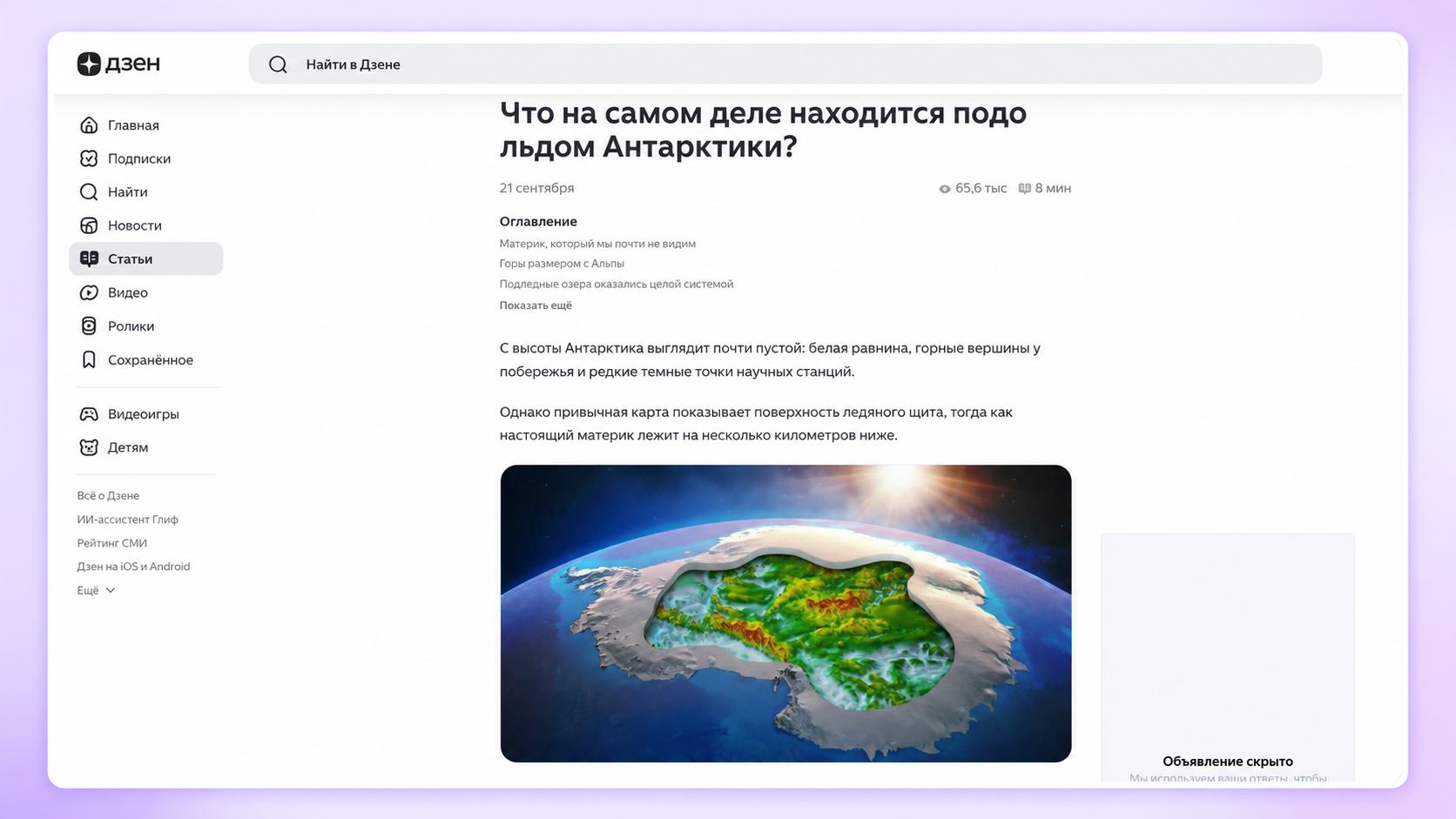Expand contents with Показать ещё
The image size is (1456, 819).
tap(536, 305)
